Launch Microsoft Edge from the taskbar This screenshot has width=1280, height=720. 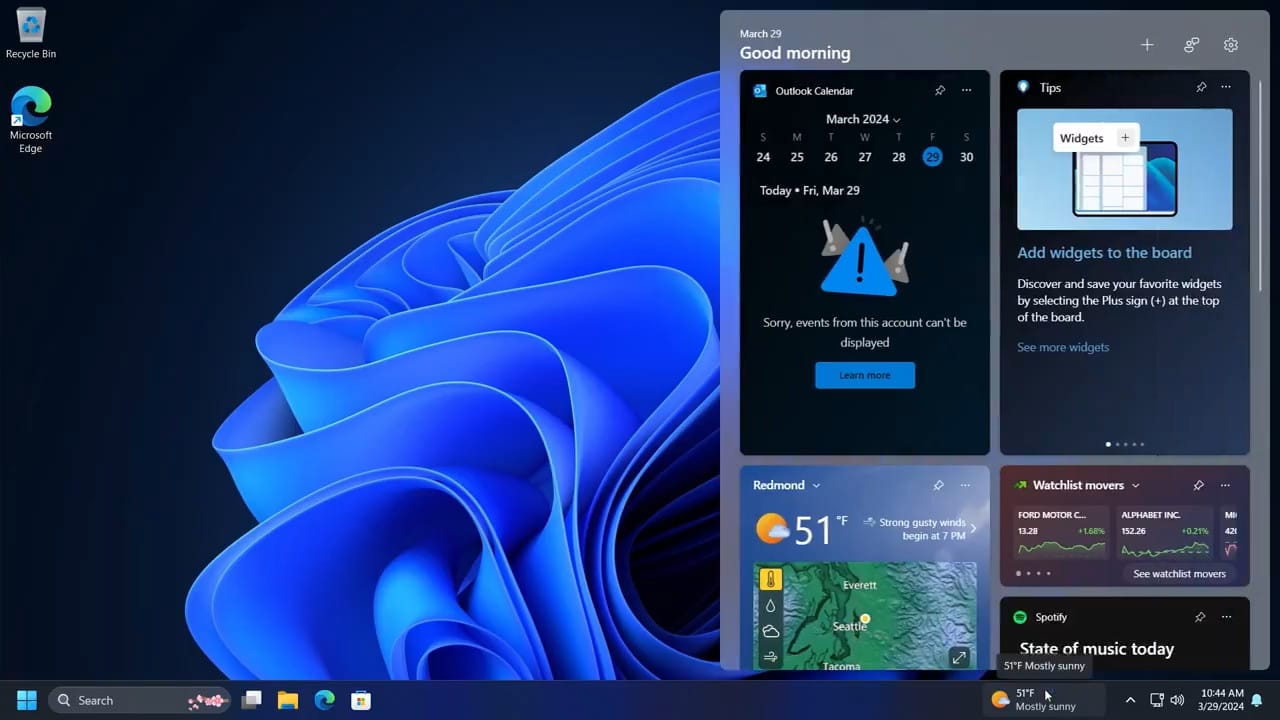click(324, 700)
